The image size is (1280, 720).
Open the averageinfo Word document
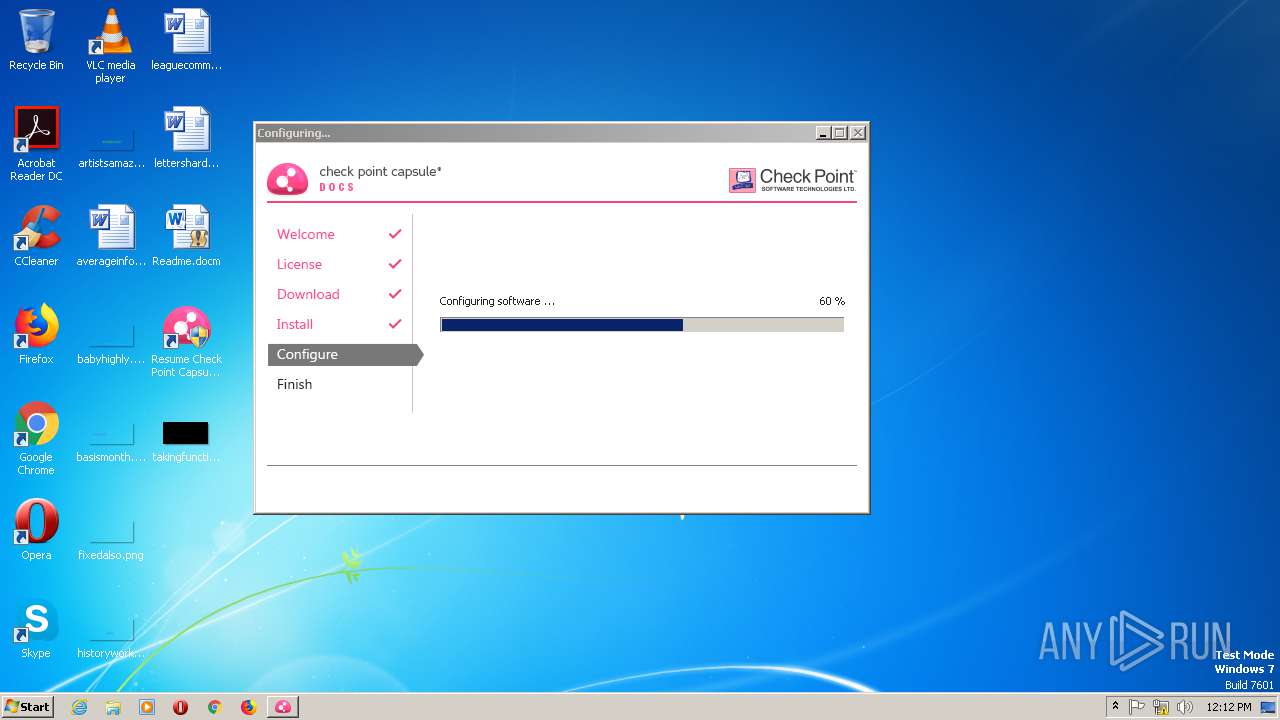tap(111, 236)
